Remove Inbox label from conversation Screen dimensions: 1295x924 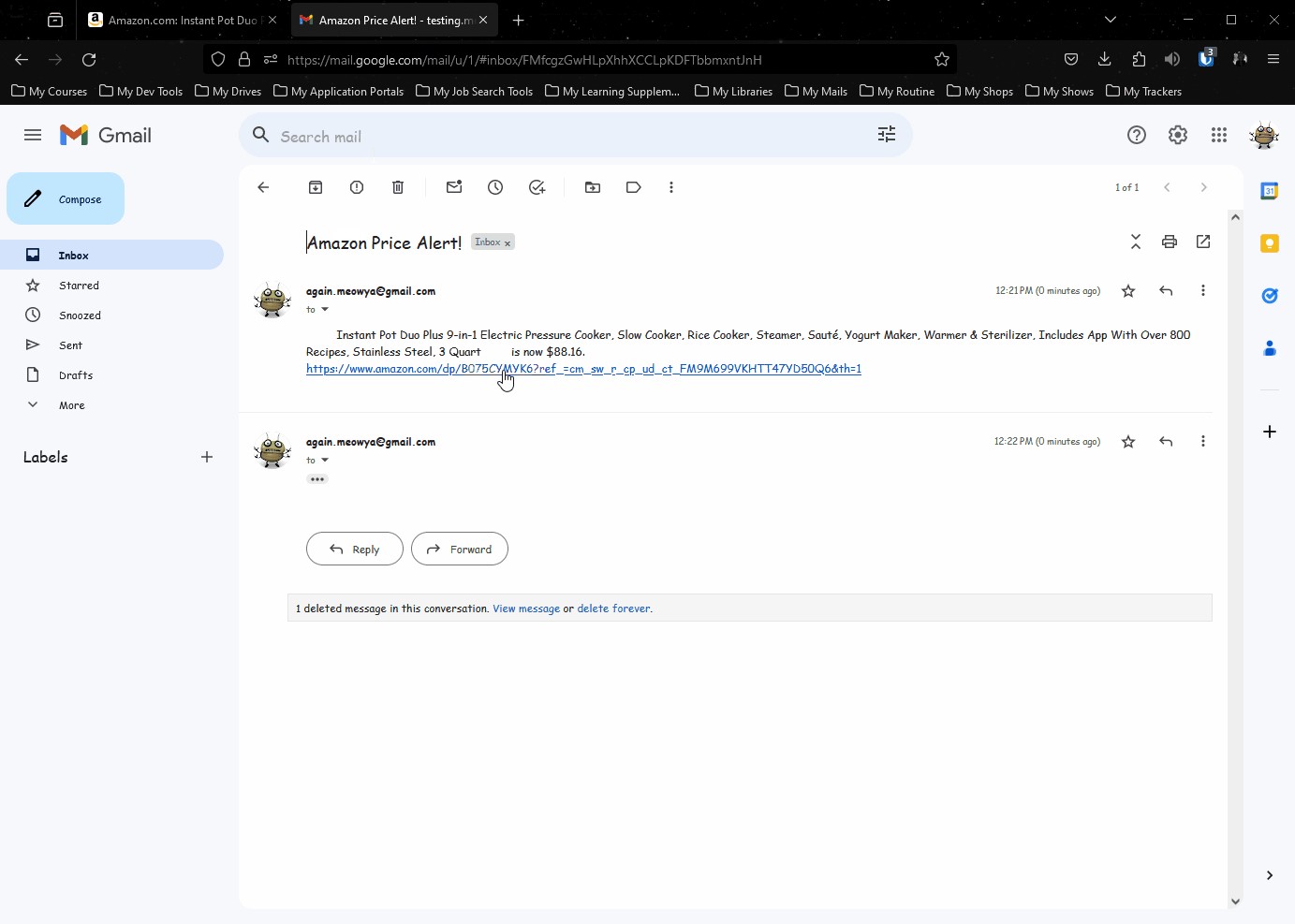click(508, 243)
